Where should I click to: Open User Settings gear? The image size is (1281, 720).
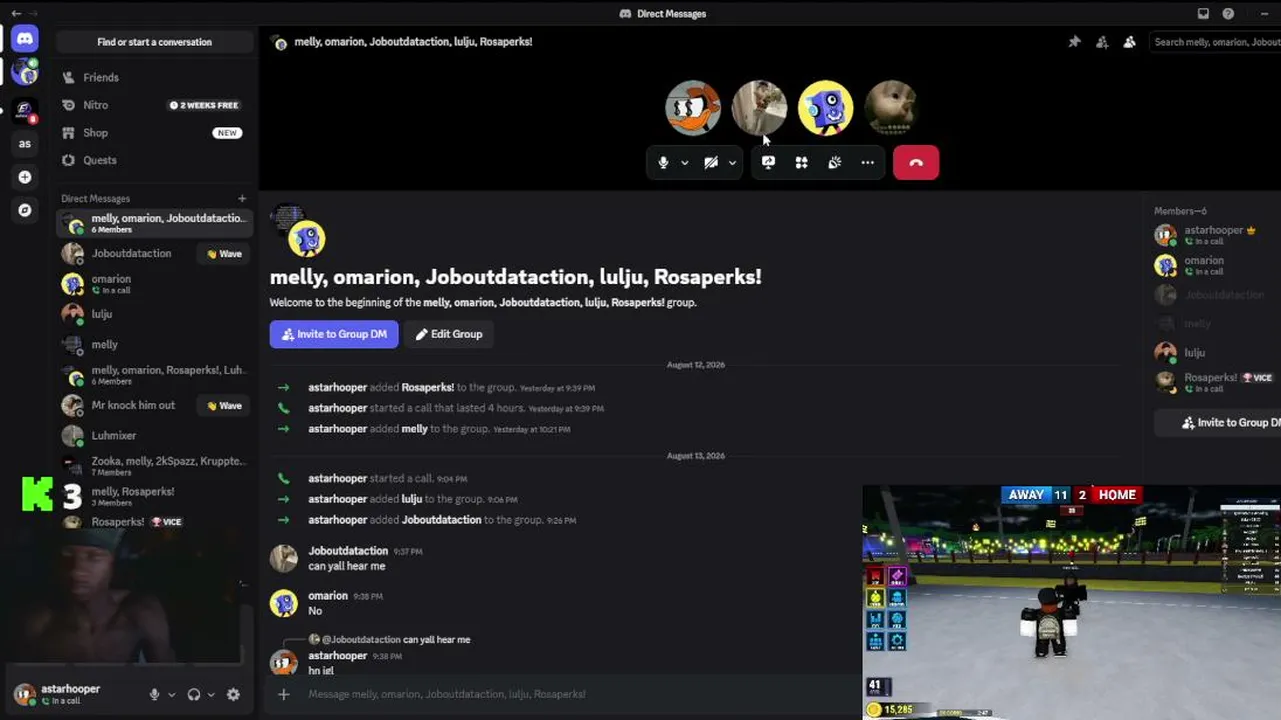tap(233, 695)
